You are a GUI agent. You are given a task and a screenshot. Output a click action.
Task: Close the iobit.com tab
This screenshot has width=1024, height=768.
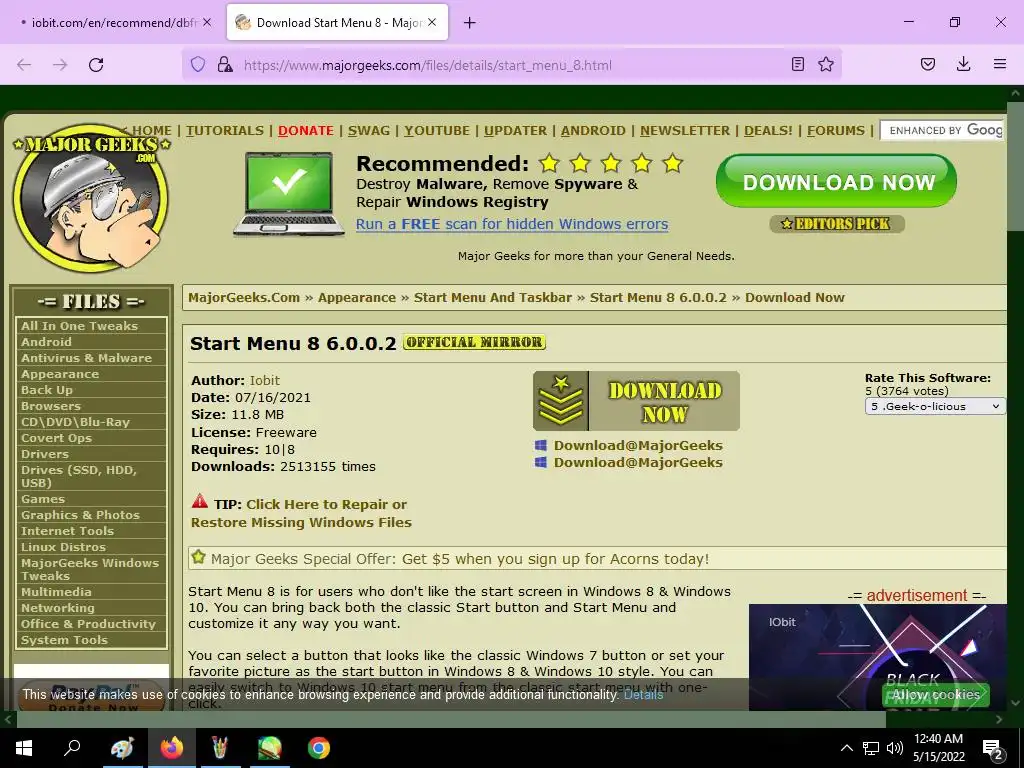(x=207, y=22)
